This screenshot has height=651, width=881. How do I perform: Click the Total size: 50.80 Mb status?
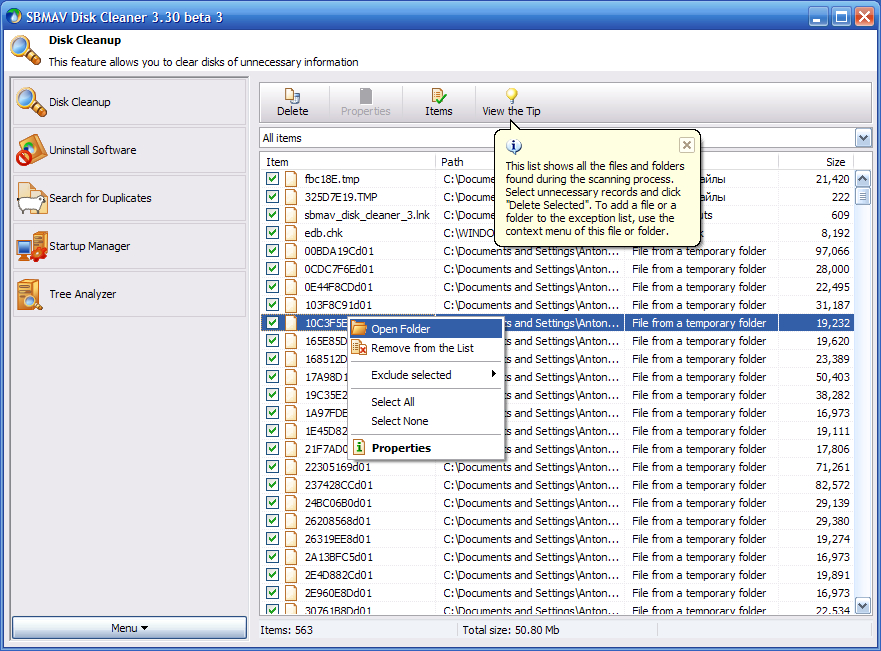(511, 630)
